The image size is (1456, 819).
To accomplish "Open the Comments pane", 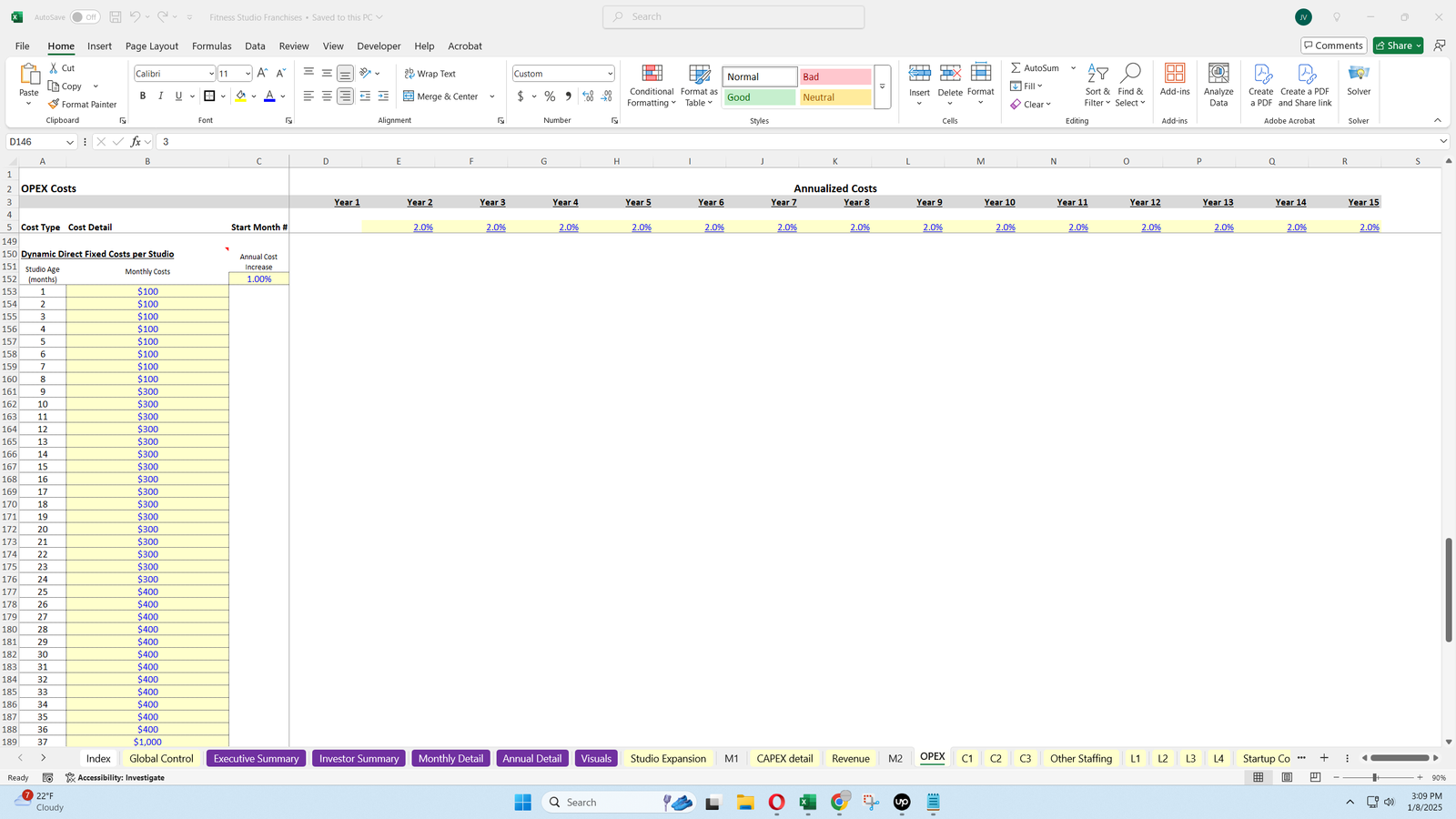I will tap(1333, 45).
